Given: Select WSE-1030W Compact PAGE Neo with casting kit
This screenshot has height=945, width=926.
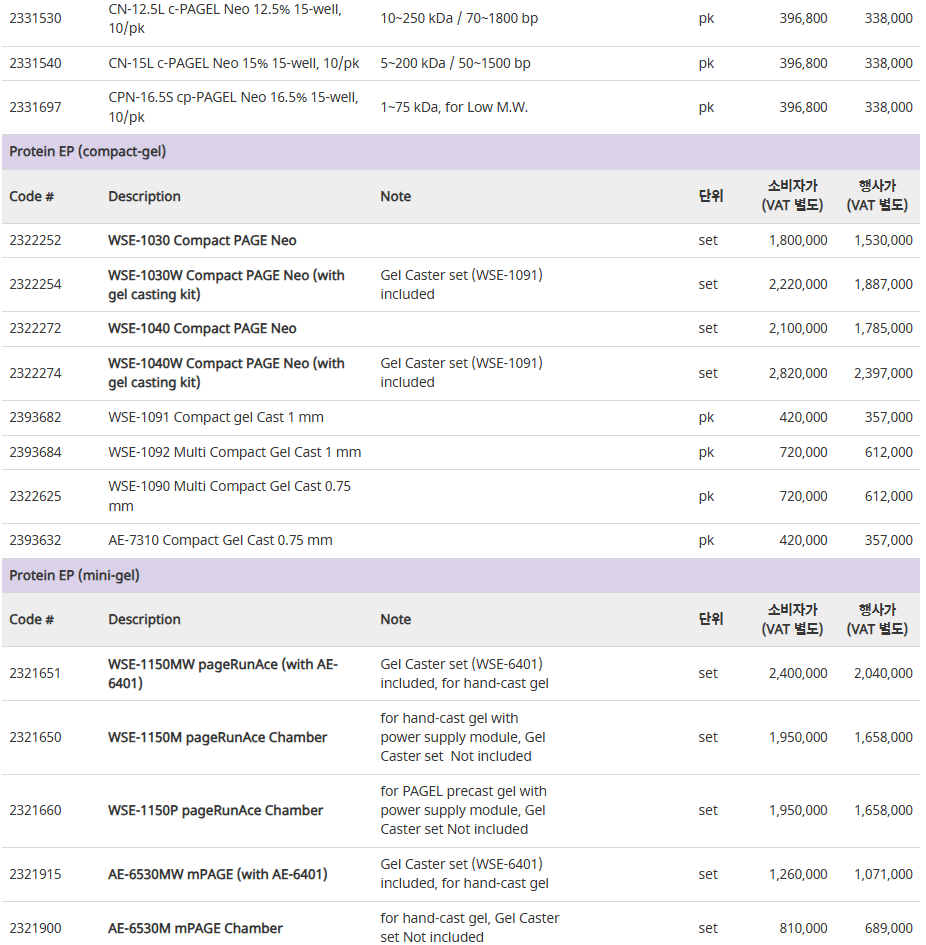Looking at the screenshot, I should click(226, 284).
